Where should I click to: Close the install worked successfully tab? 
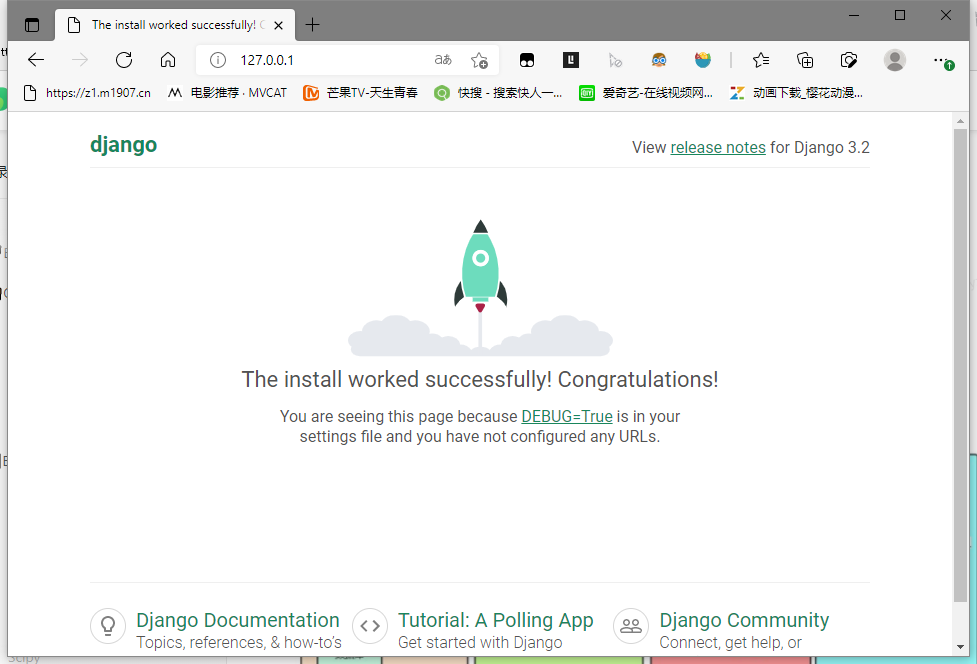point(279,26)
